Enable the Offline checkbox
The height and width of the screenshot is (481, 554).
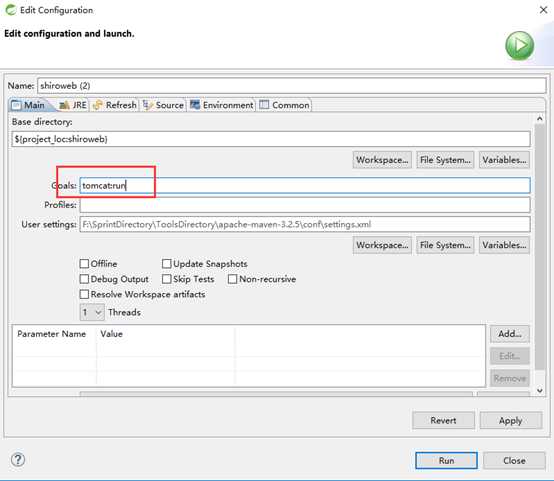coord(84,264)
